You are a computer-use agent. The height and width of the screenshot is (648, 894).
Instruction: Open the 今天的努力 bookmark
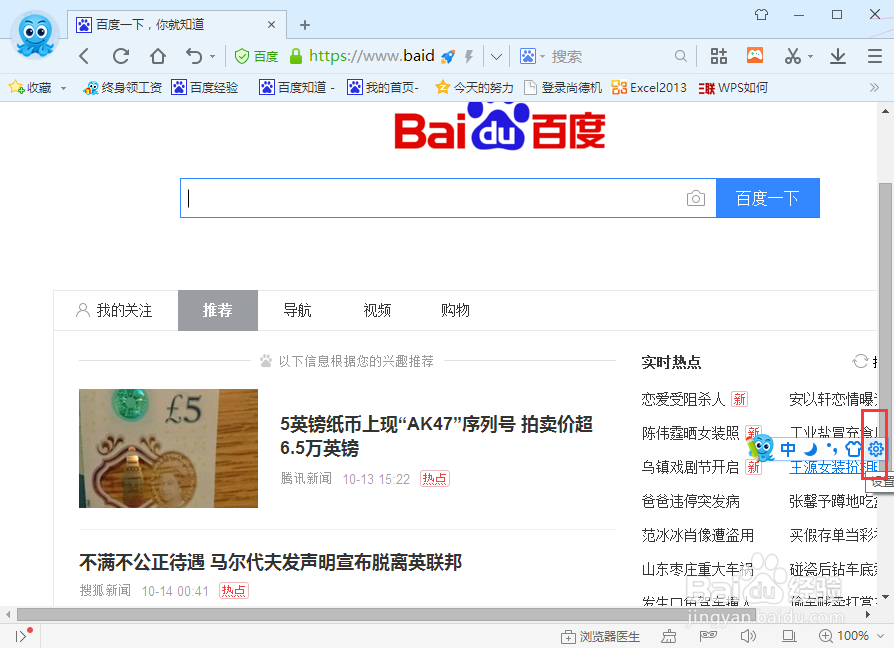pos(474,88)
